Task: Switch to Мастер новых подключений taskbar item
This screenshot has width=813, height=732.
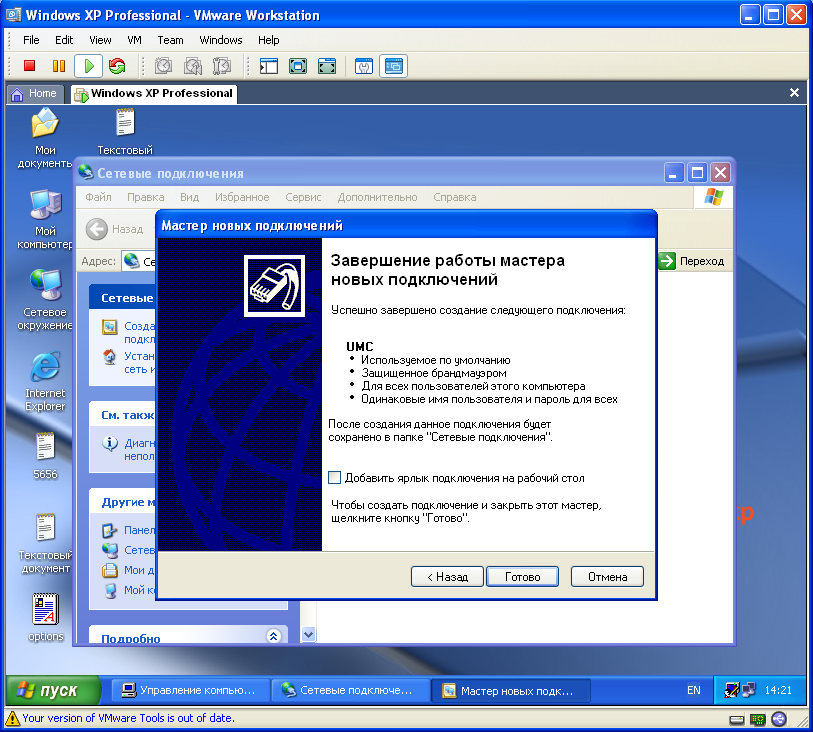Action: pos(510,691)
